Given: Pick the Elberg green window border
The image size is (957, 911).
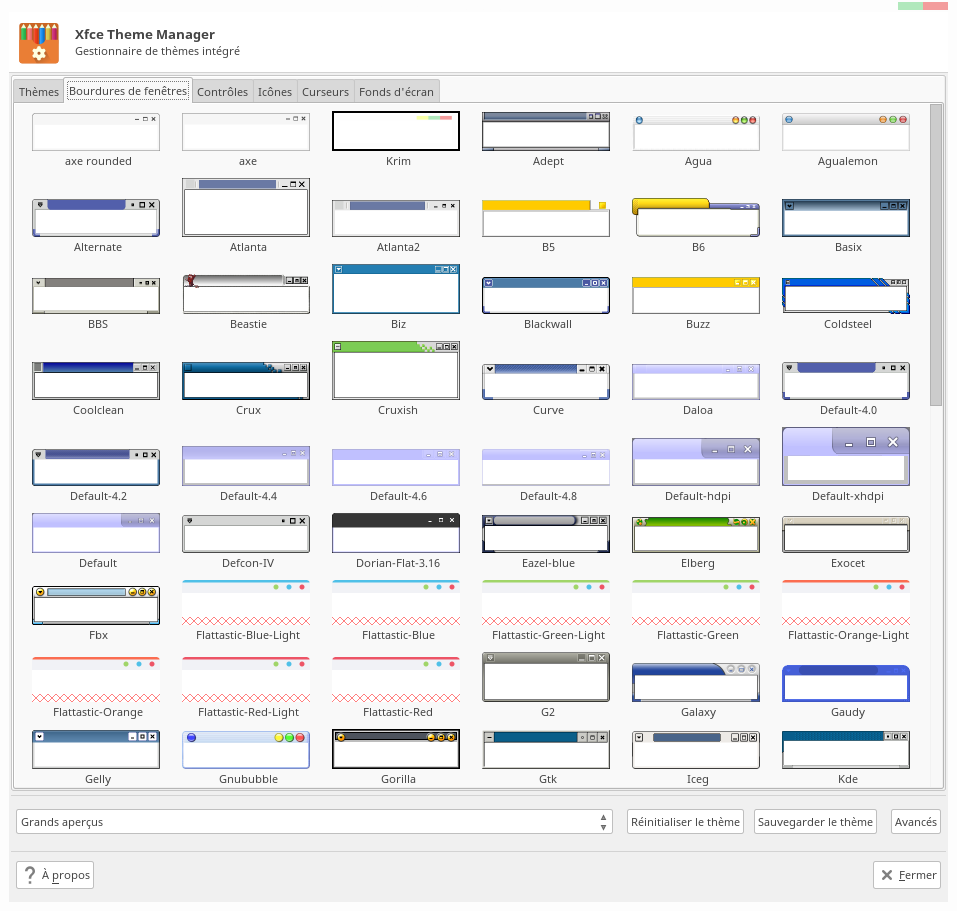Looking at the screenshot, I should point(696,535).
